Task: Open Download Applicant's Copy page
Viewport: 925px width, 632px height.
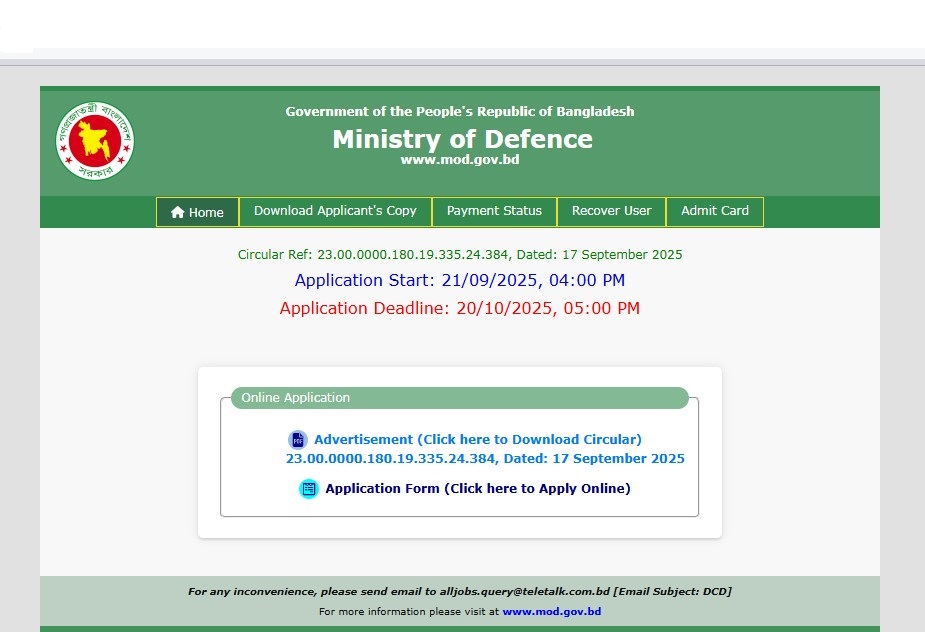Action: (x=335, y=211)
